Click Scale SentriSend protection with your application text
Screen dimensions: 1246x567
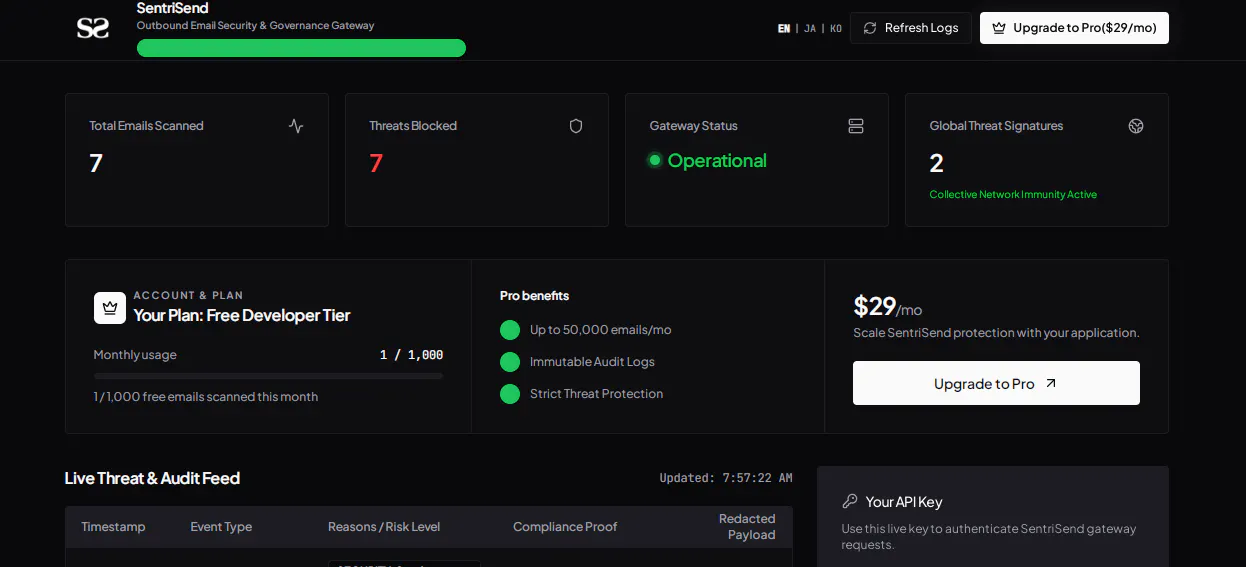point(996,333)
